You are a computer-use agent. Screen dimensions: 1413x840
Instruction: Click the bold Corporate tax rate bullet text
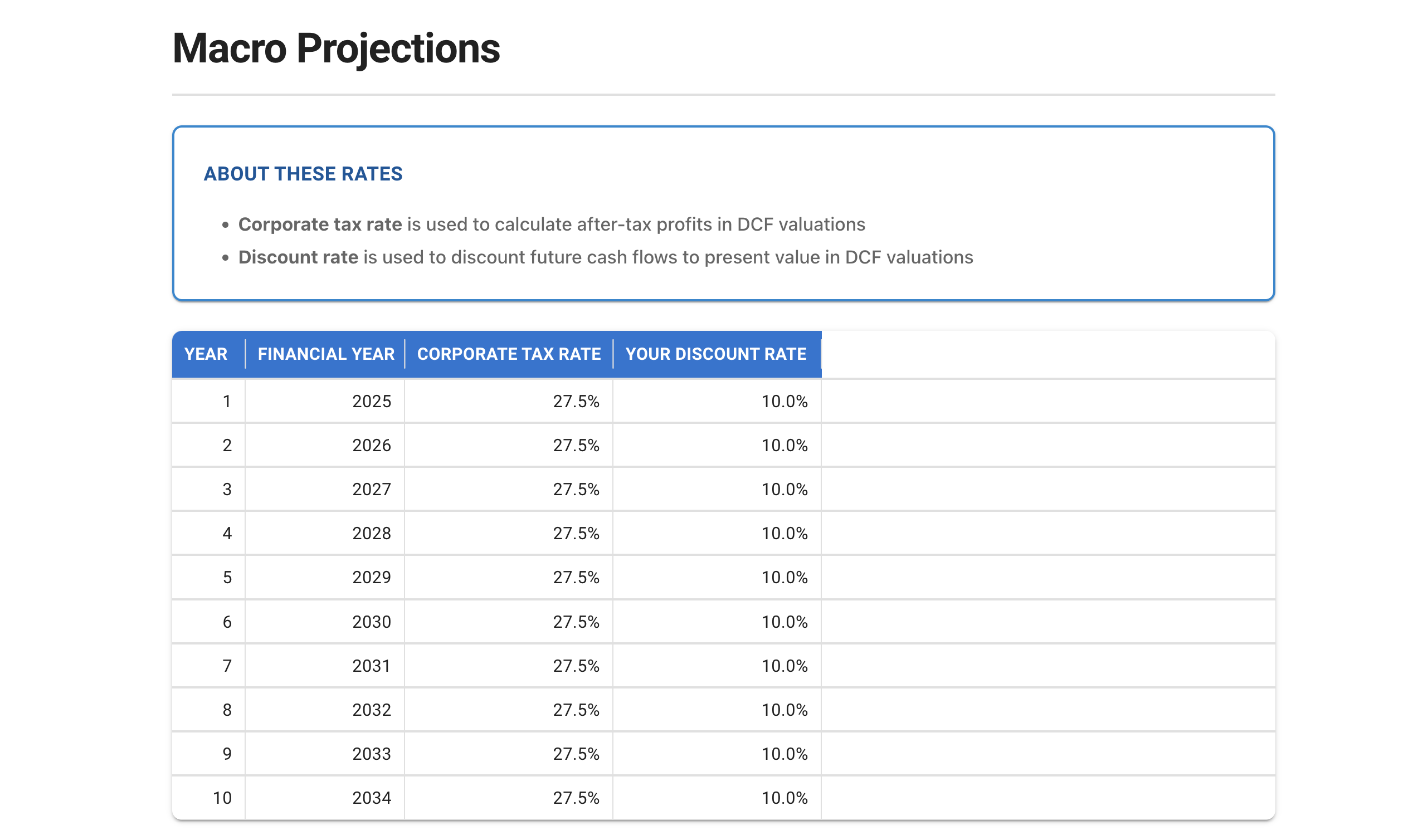pos(320,224)
